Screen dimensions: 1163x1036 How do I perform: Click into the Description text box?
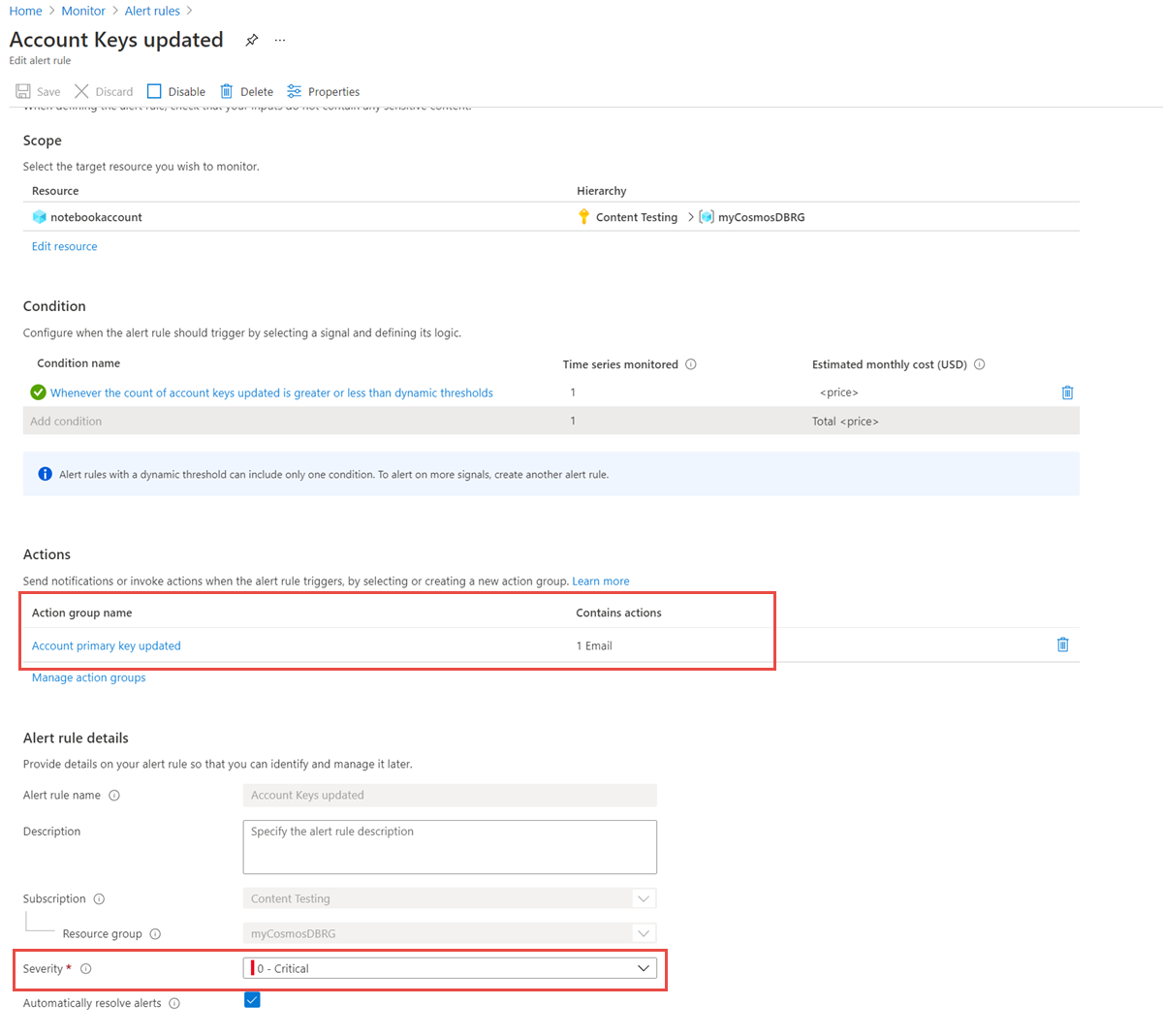tap(449, 847)
